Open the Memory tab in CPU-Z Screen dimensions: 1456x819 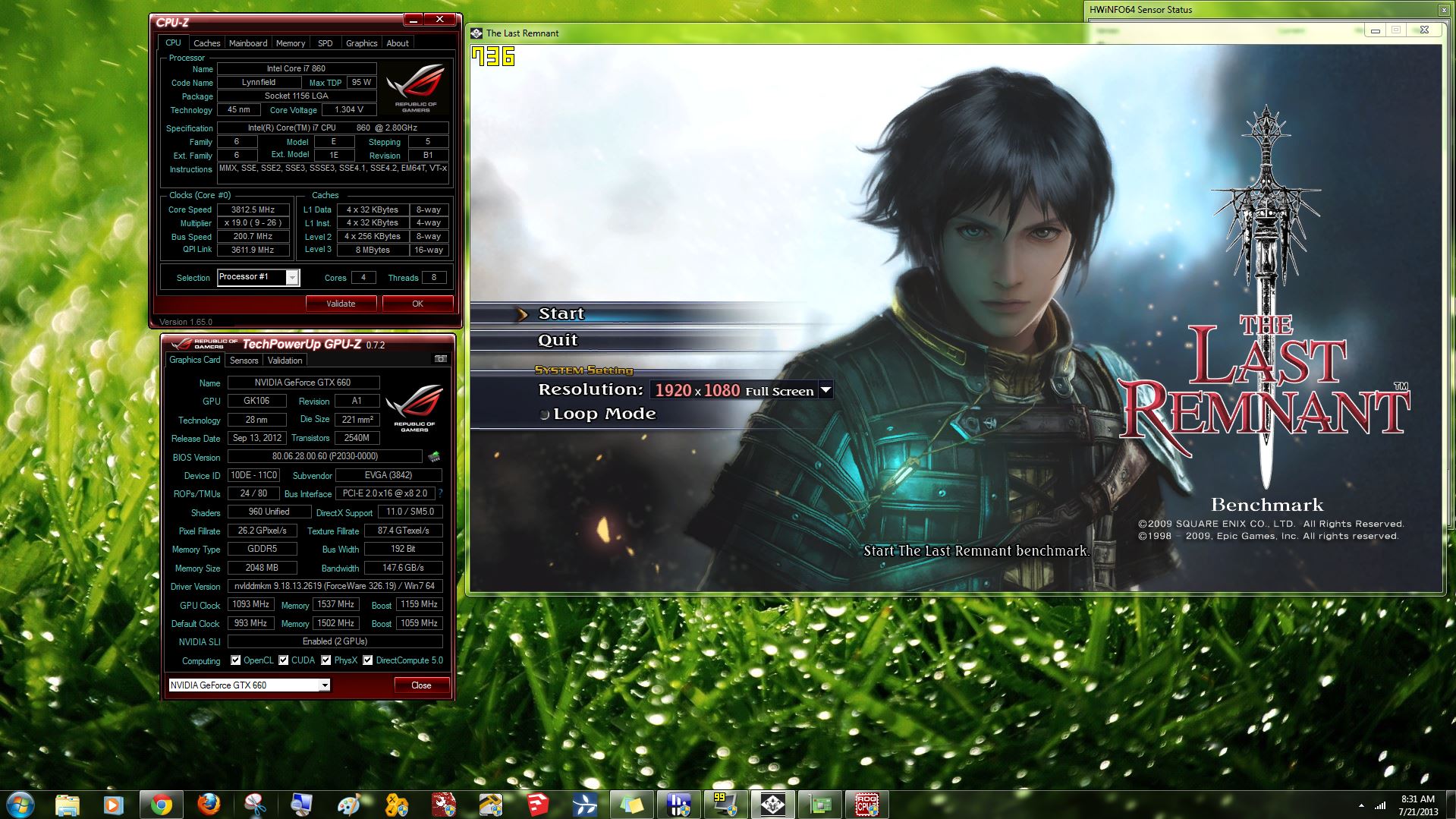pyautogui.click(x=291, y=43)
